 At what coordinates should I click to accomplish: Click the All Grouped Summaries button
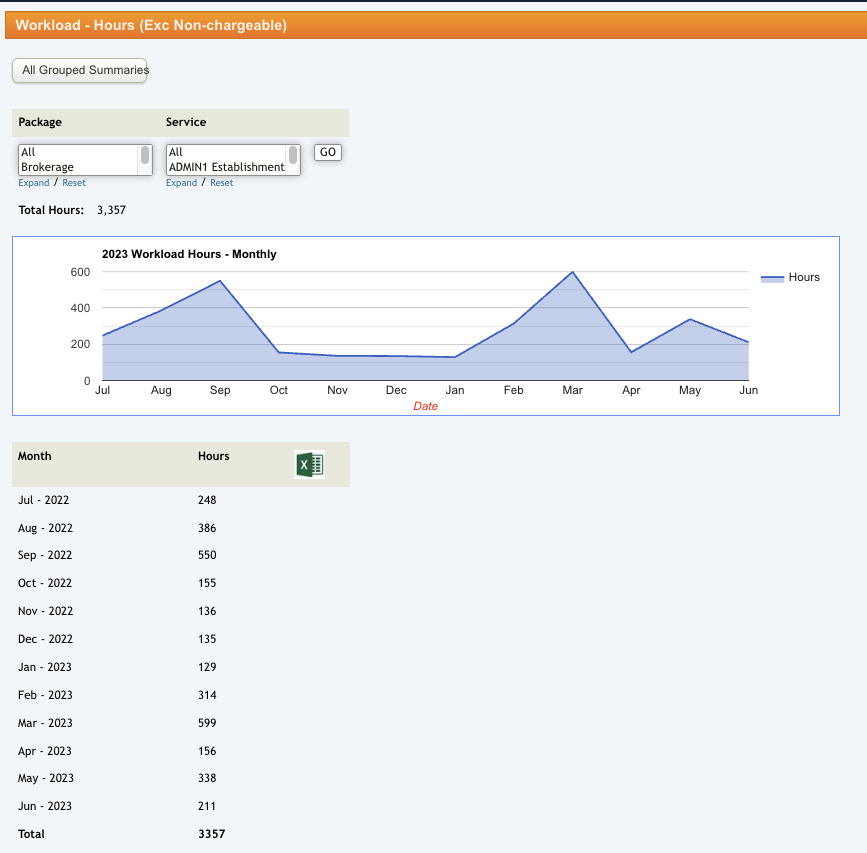[x=80, y=70]
